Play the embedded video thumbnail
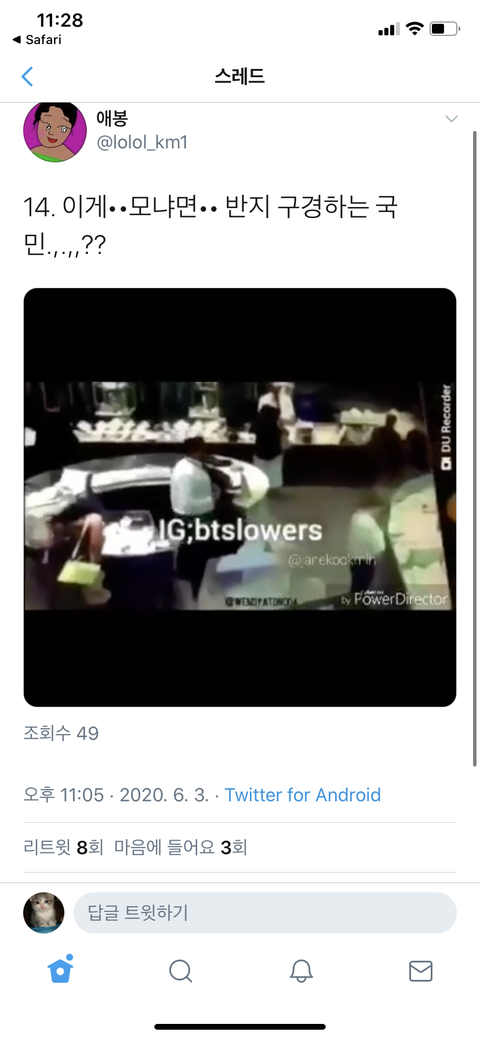This screenshot has width=480, height=1039. coord(240,497)
